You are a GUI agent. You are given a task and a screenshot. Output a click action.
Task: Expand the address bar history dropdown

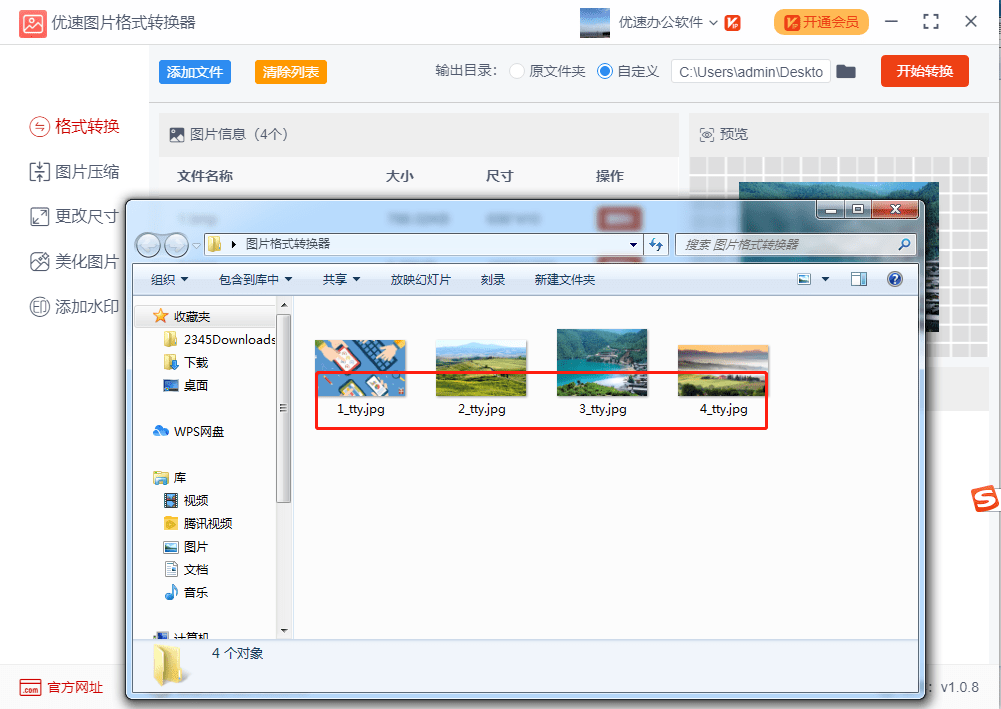(633, 244)
